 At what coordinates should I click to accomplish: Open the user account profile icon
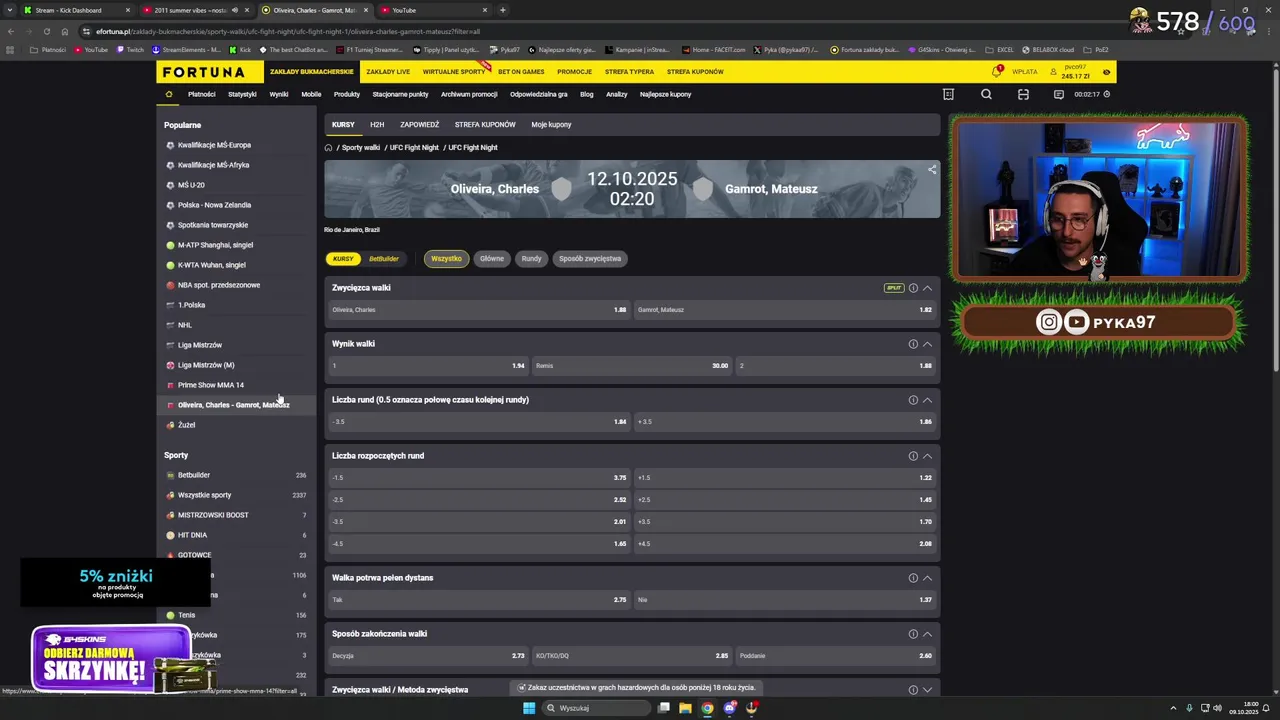tap(1054, 72)
